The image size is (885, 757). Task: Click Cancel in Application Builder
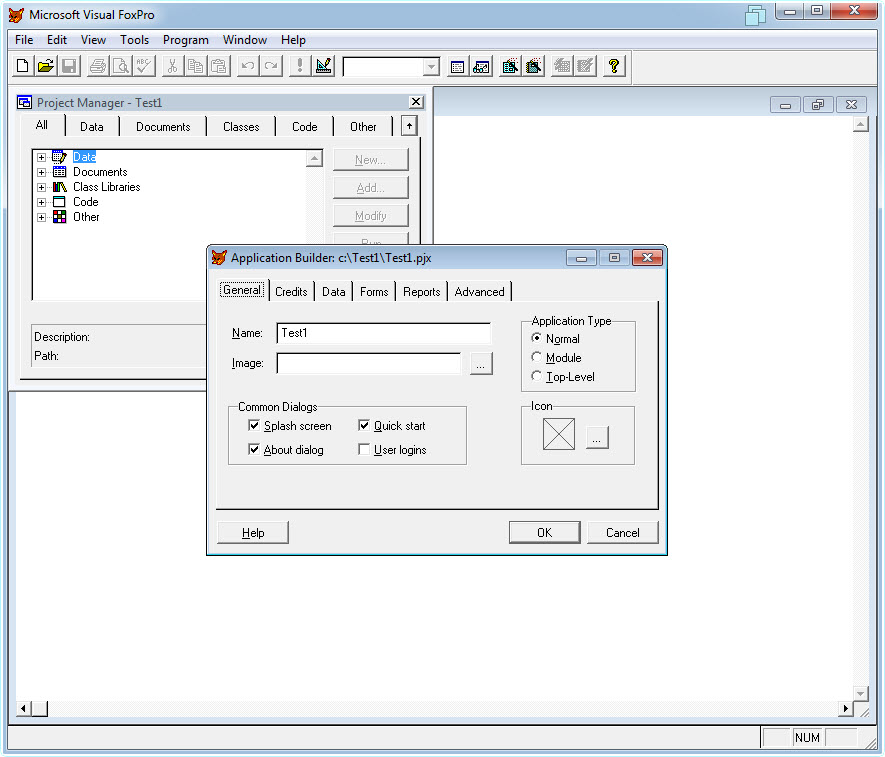point(623,532)
